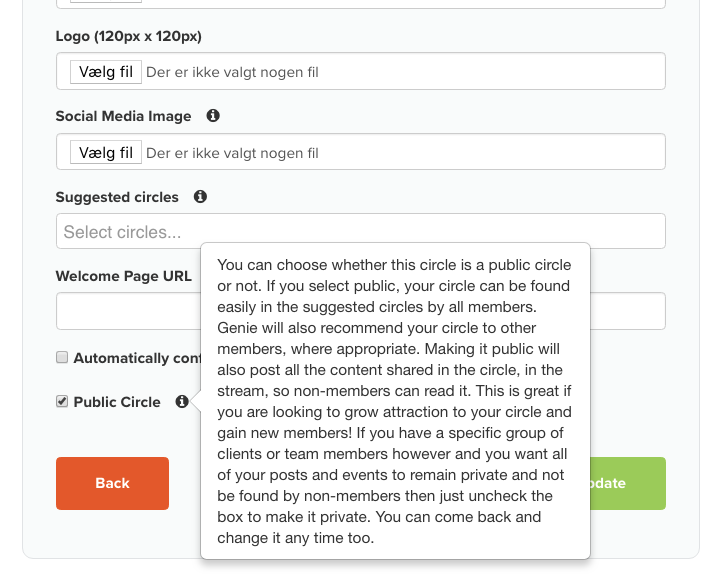Image resolution: width=713 pixels, height=581 pixels.
Task: Click the green Update button
Action: (x=628, y=483)
